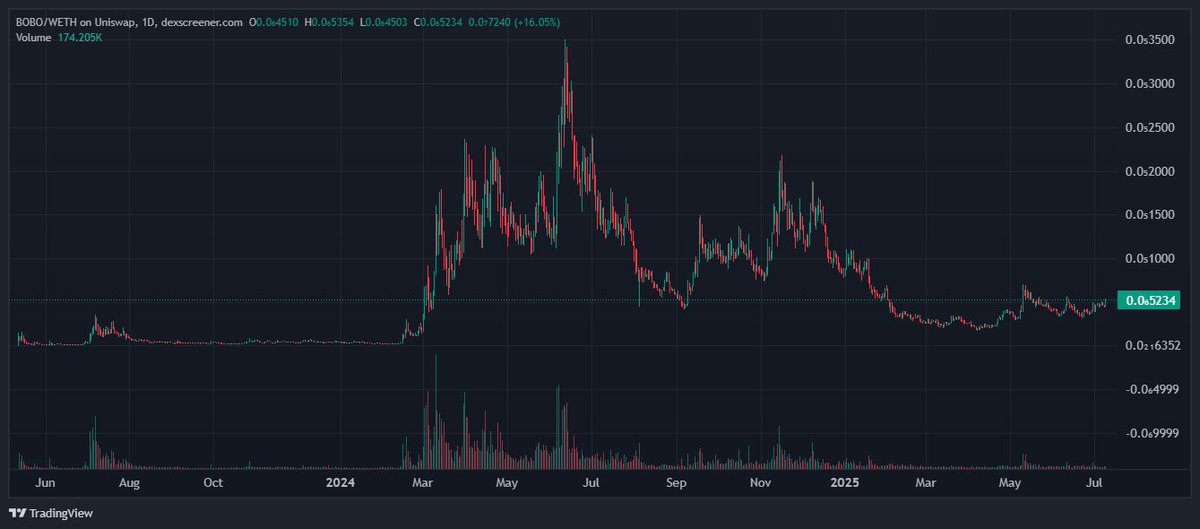This screenshot has width=1200, height=529.
Task: Click the 2500 price axis label
Action: point(1152,128)
